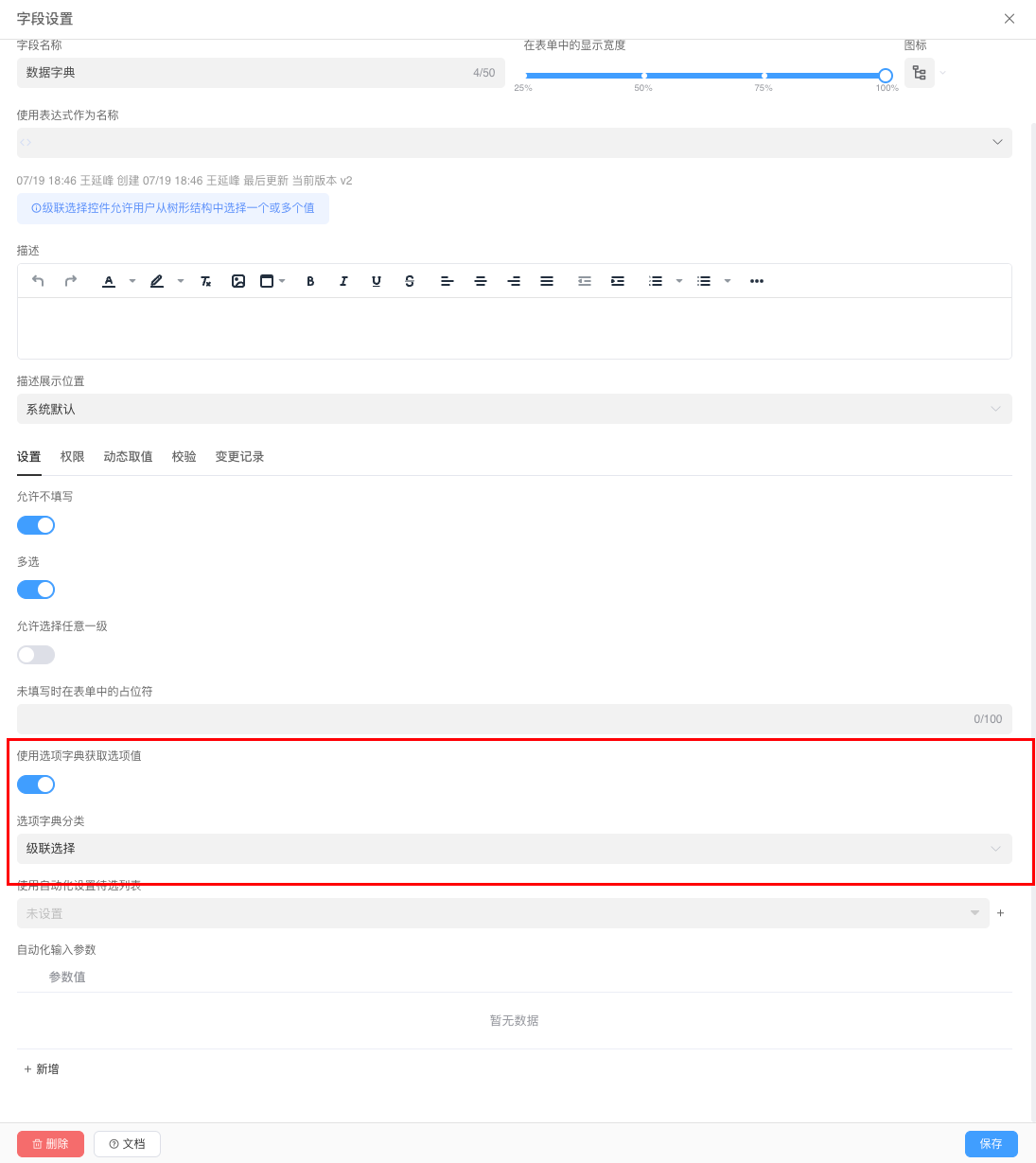Expand the field icon picker chevron
The width and height of the screenshot is (1036, 1163).
coord(941,73)
